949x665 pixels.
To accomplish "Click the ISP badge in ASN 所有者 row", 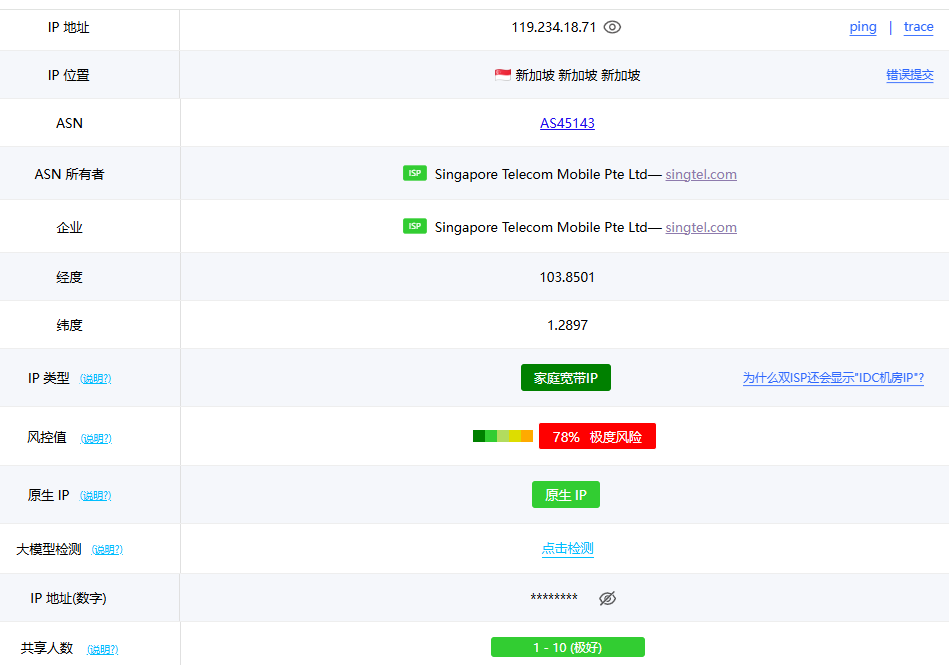I will pos(415,172).
